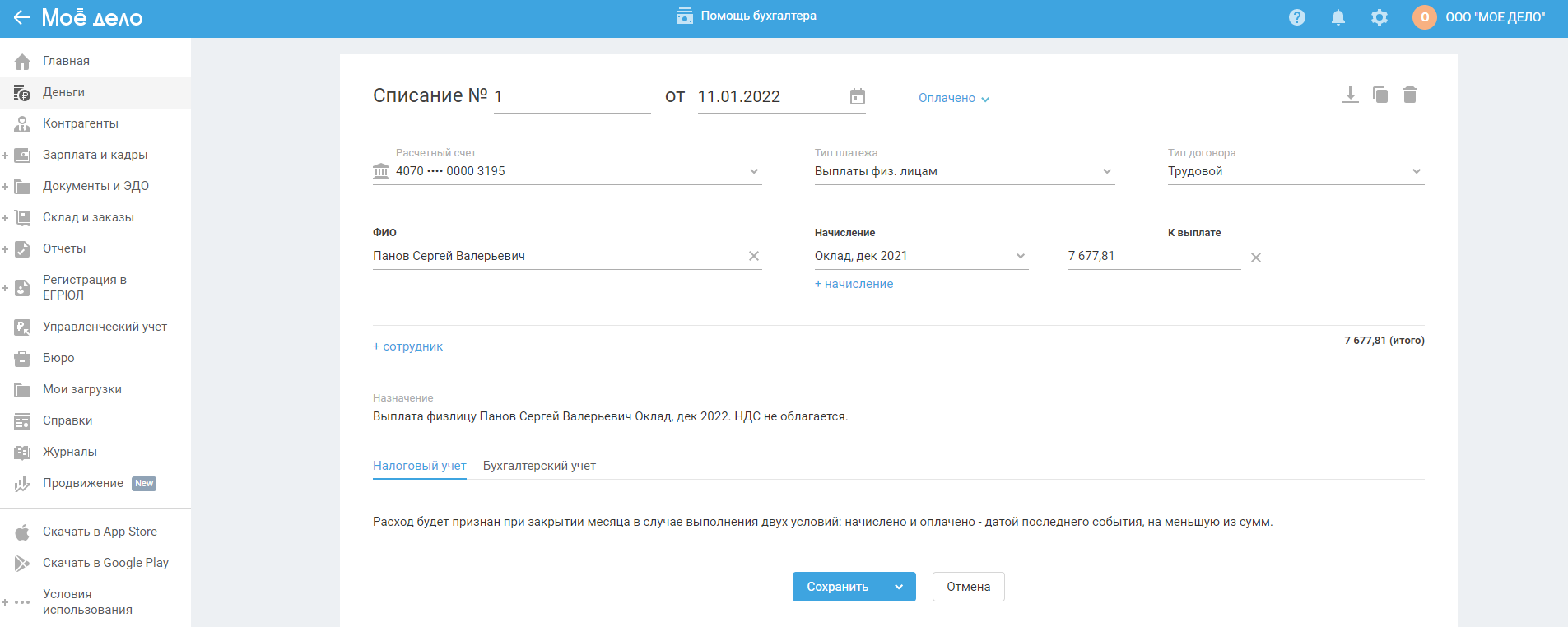Click the Мои загрузки folder icon
1568x627 pixels.
[x=22, y=390]
